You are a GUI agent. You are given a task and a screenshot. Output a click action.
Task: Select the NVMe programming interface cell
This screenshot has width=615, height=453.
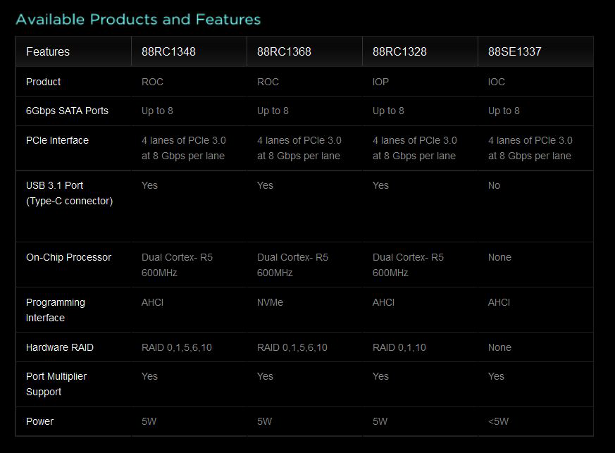point(271,303)
